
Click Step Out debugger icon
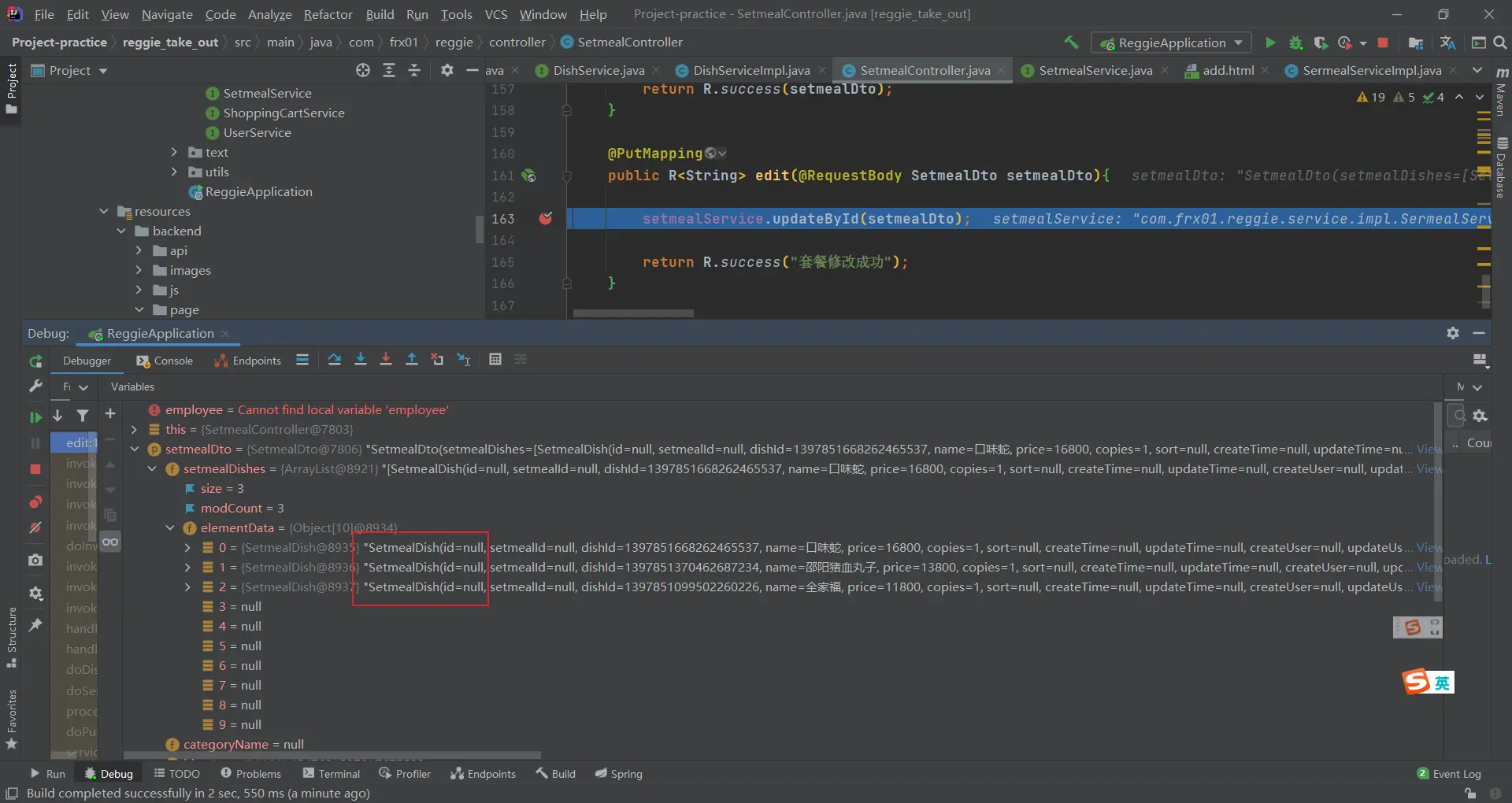pyautogui.click(x=412, y=360)
